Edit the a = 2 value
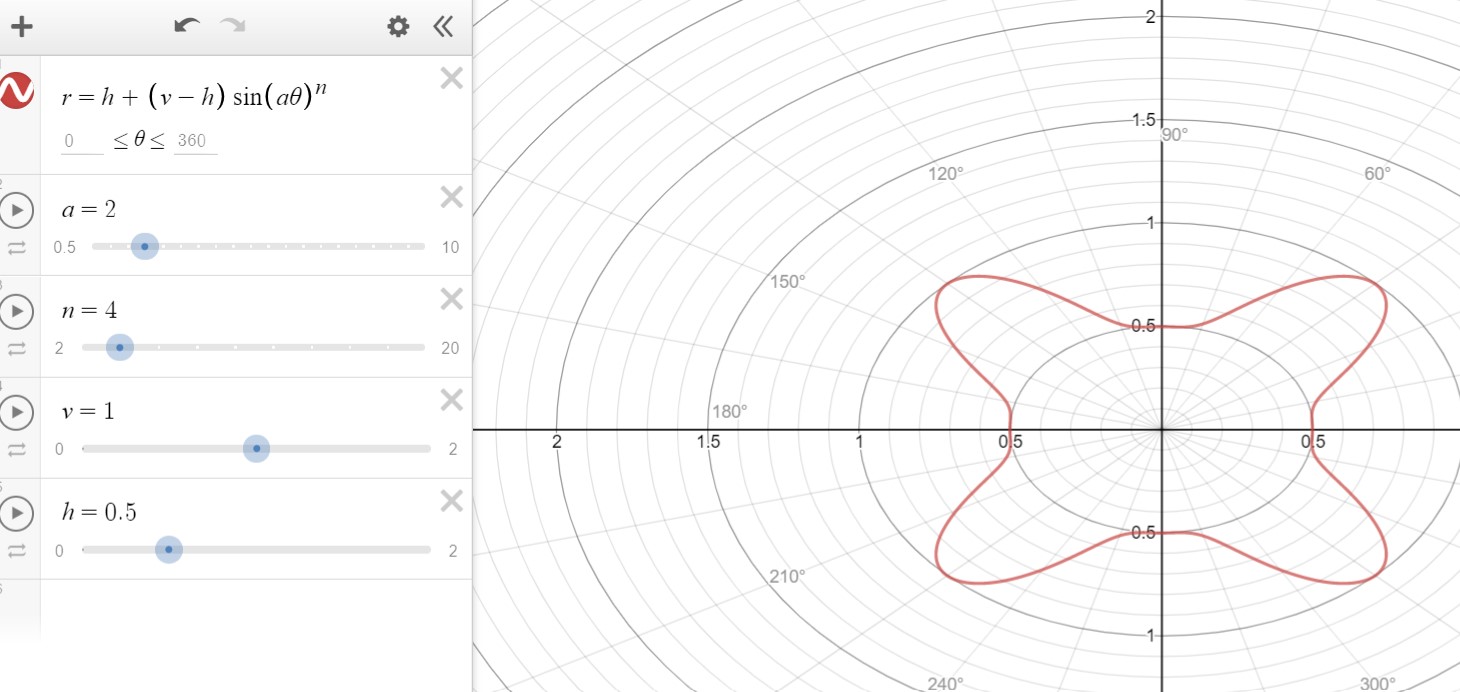Viewport: 1460px width, 692px height. tap(89, 209)
